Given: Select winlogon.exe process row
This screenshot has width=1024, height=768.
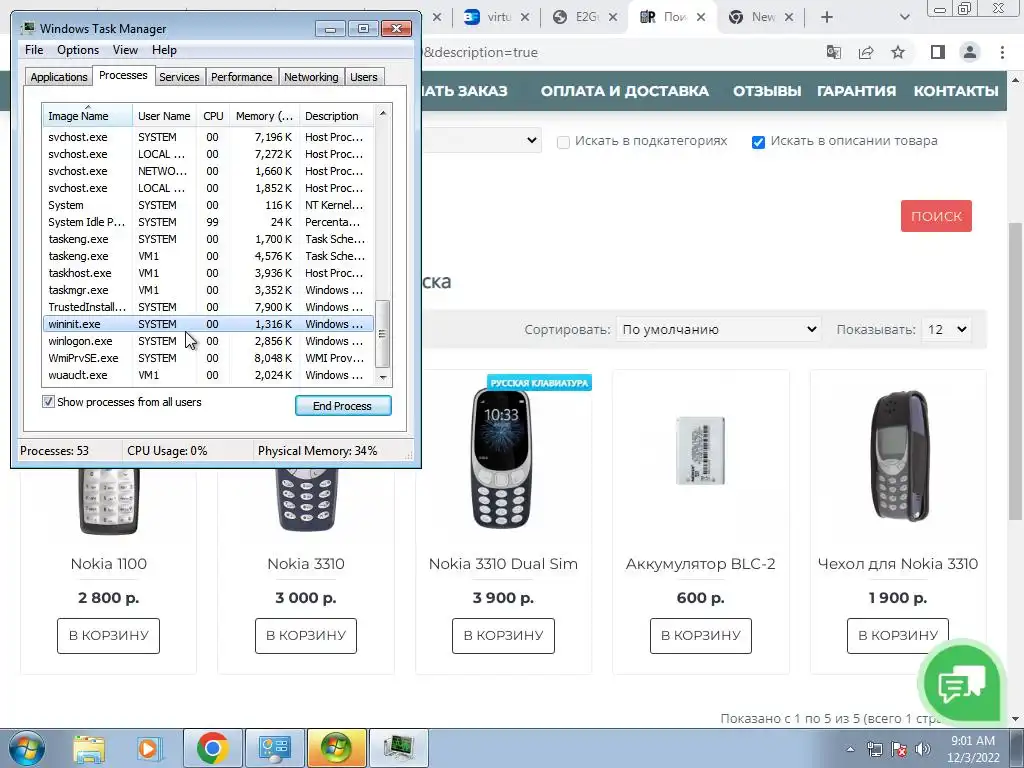Looking at the screenshot, I should [208, 341].
